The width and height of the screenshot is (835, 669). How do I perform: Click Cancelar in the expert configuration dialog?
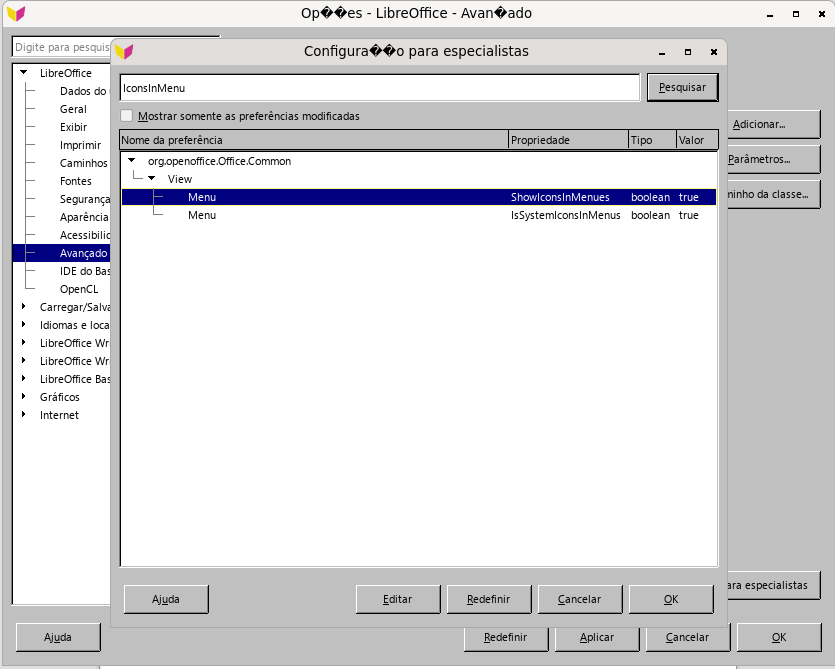580,599
